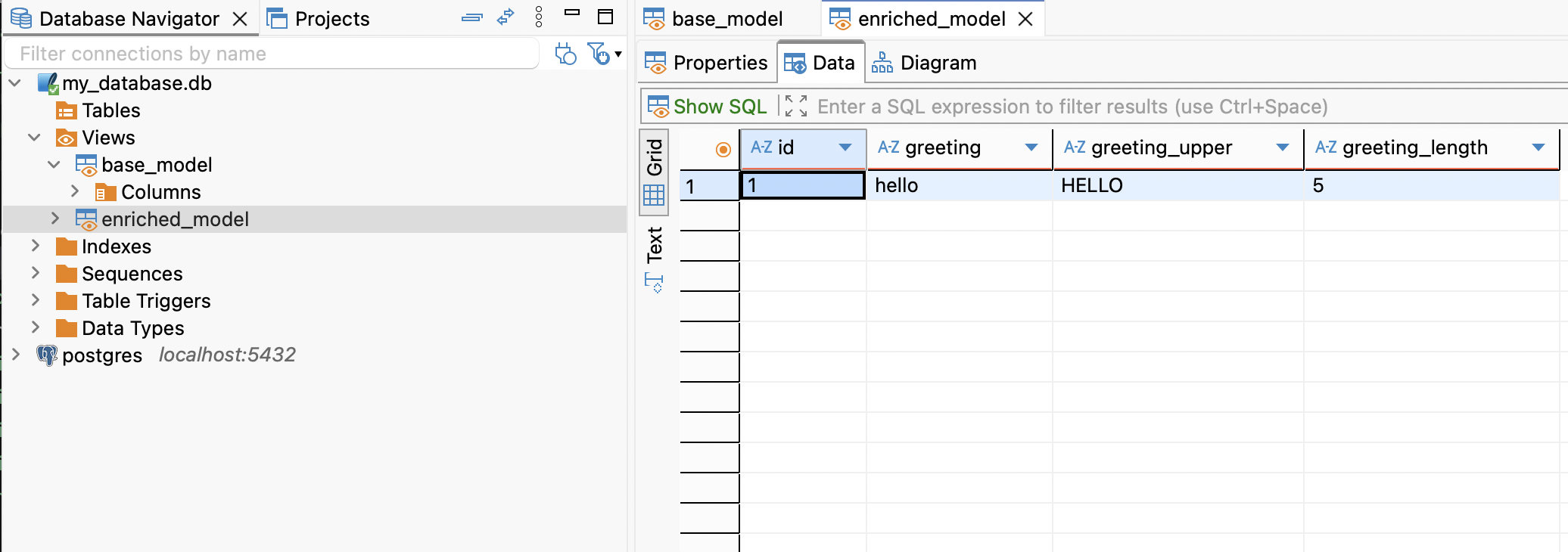The image size is (1568, 552).
Task: Select the Tables folder in navigator
Action: coord(111,110)
